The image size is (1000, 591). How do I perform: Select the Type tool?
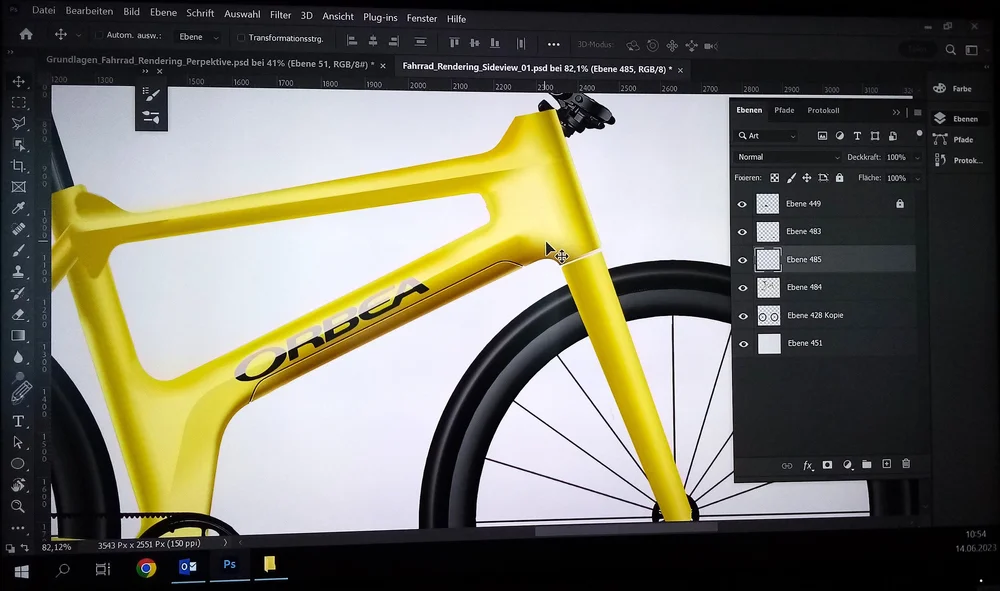(18, 421)
